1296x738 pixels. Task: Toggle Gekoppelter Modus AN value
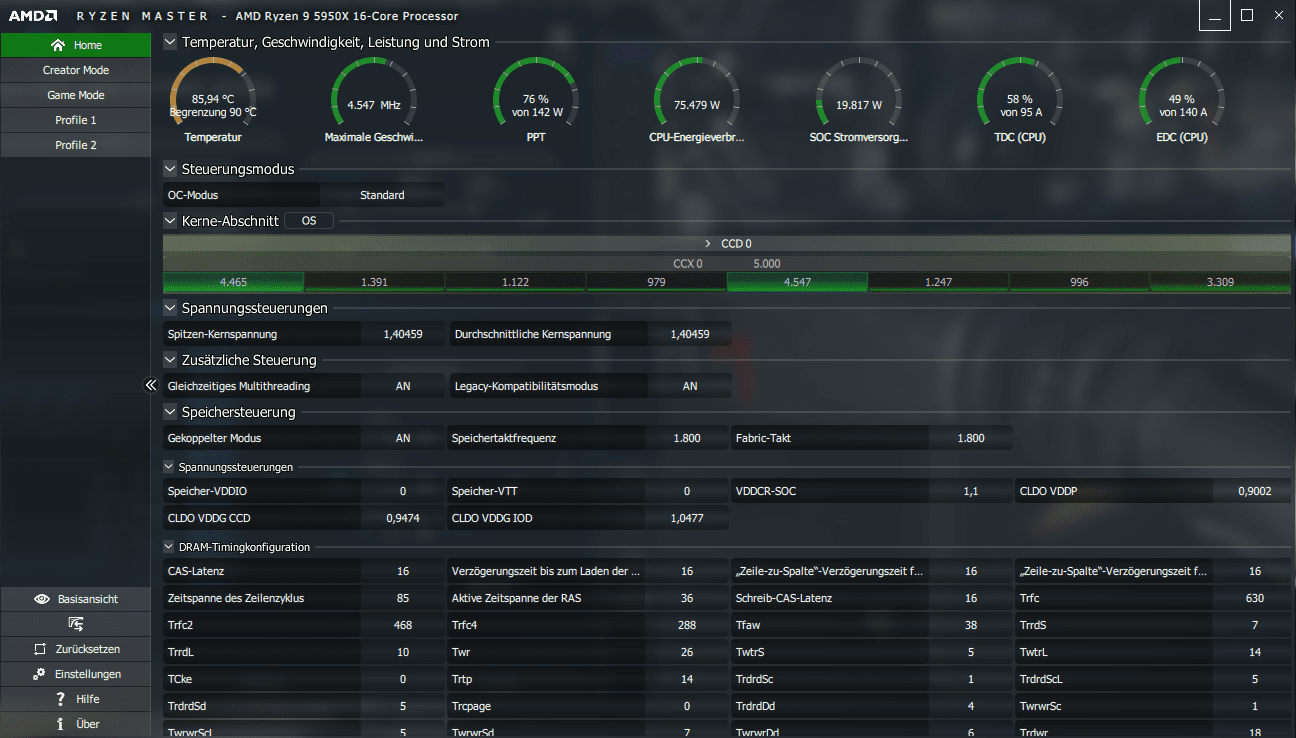coord(403,438)
